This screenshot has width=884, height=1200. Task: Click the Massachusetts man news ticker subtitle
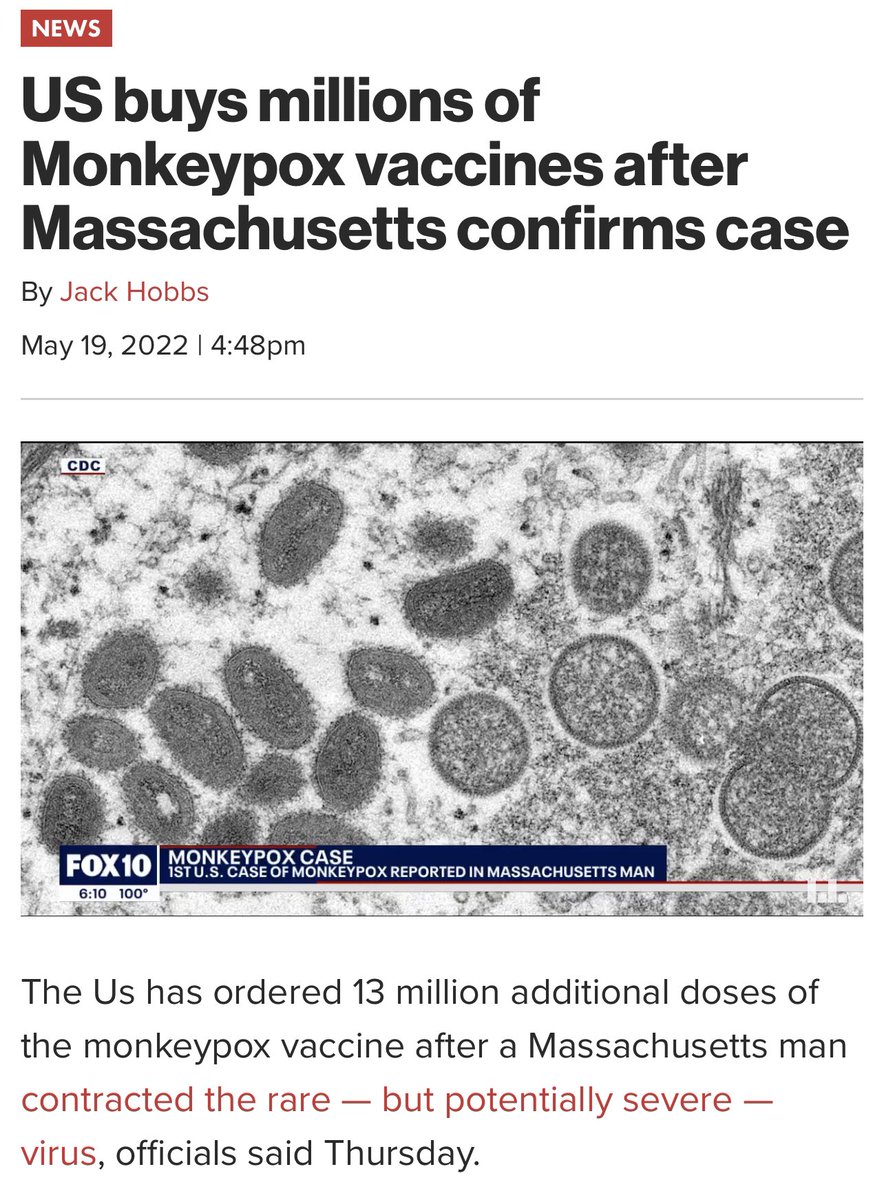pos(412,872)
